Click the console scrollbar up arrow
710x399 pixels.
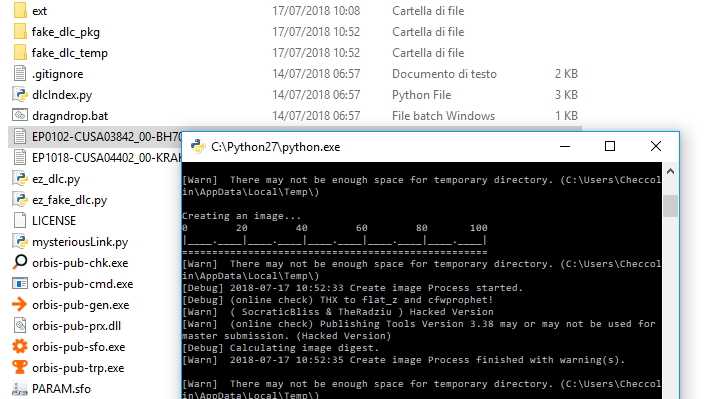click(671, 171)
